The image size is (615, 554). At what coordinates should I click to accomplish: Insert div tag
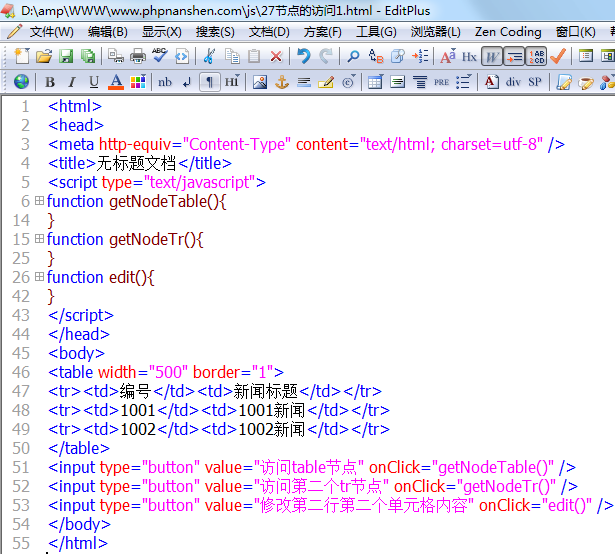(x=513, y=82)
